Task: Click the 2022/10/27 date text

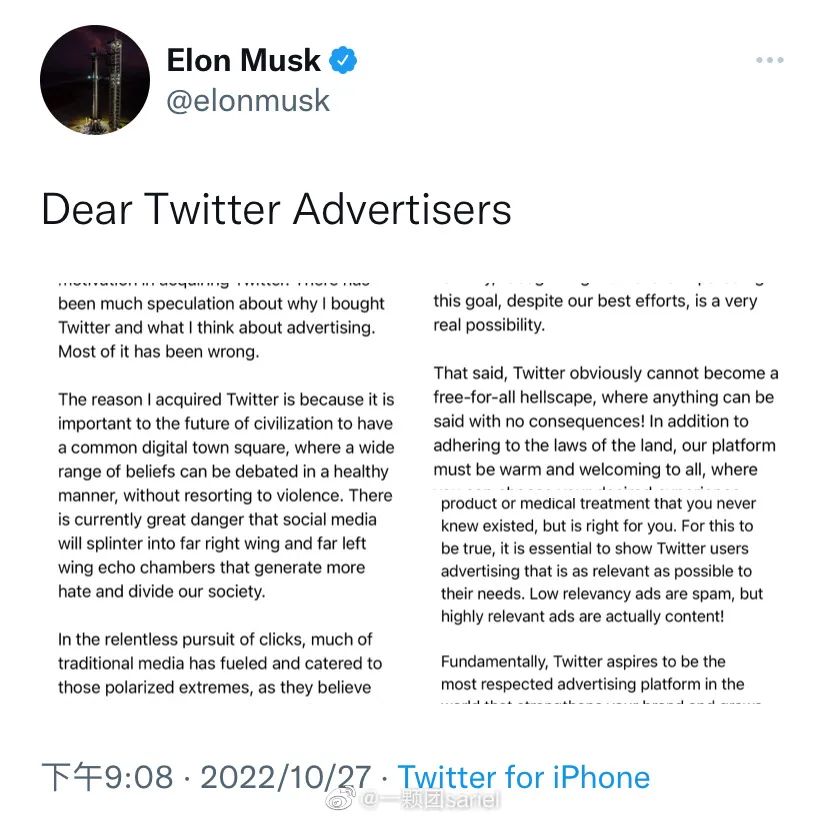Action: tap(285, 777)
